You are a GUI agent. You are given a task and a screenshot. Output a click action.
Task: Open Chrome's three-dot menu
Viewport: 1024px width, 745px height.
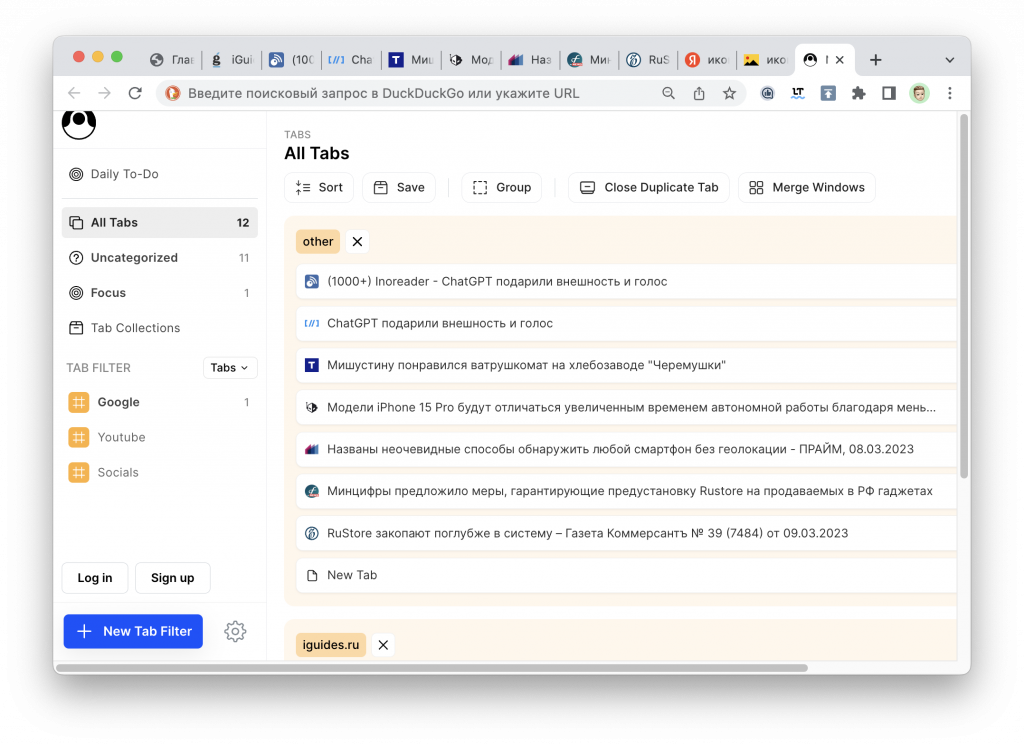tap(950, 93)
